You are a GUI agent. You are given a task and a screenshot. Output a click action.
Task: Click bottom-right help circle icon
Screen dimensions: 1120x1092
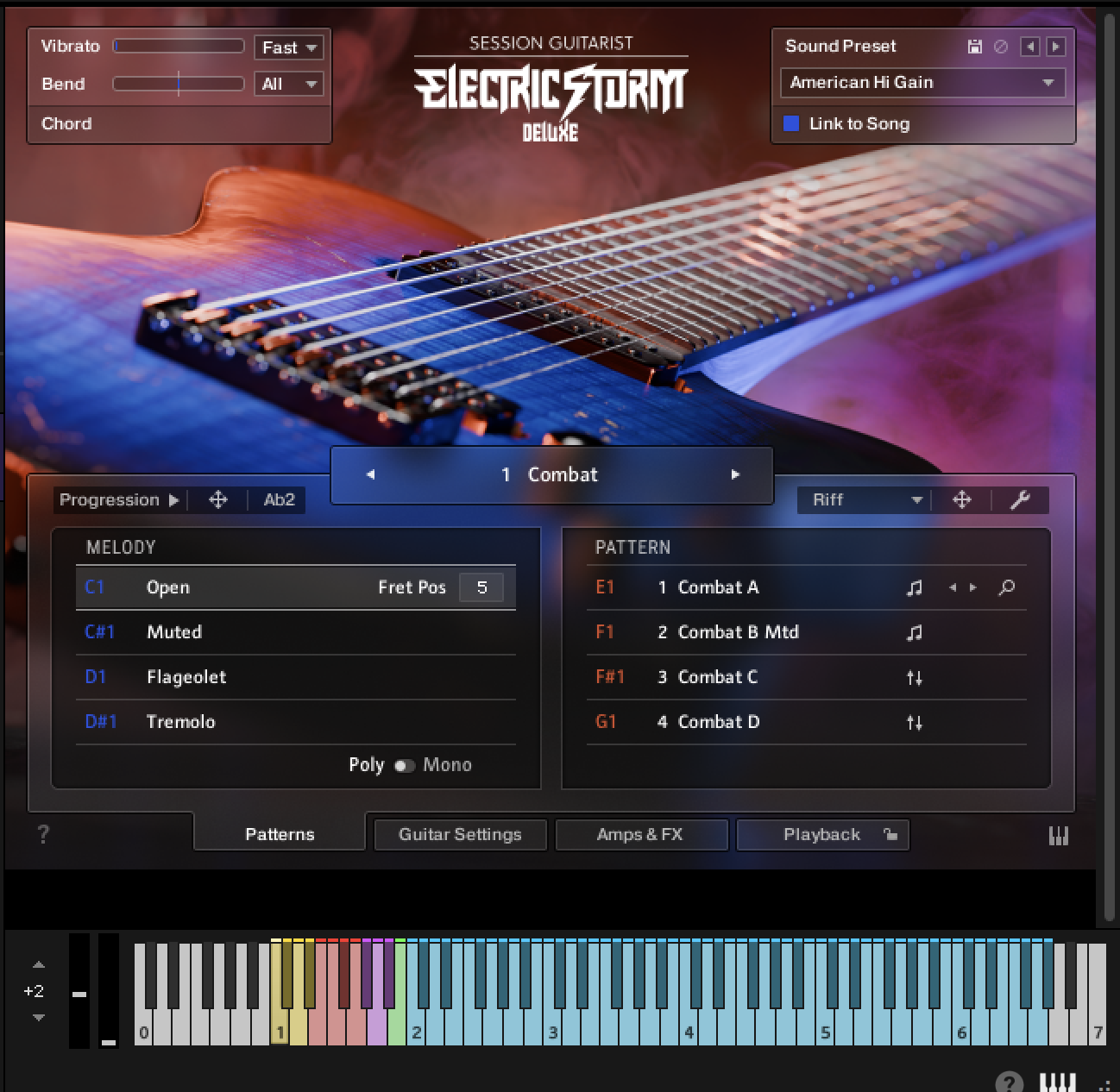[x=1009, y=1083]
